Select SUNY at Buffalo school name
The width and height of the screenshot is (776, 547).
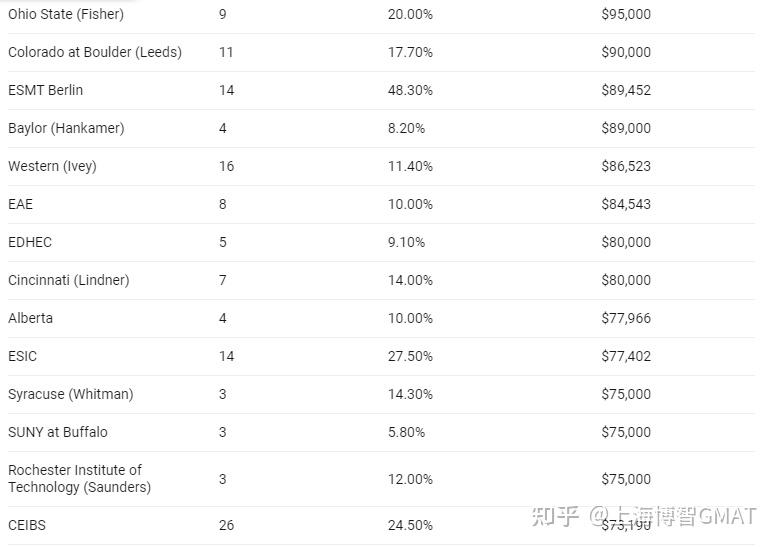[x=58, y=432]
